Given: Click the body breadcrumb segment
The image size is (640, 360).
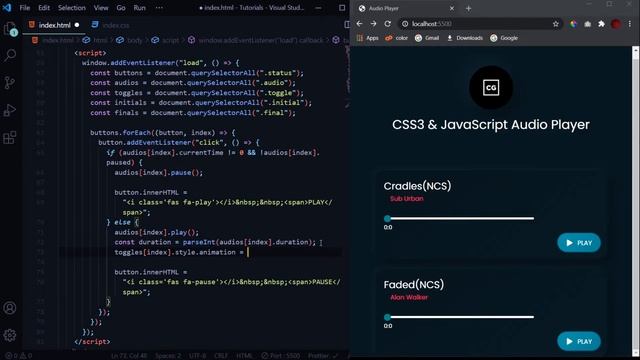Looking at the screenshot, I should pos(130,40).
